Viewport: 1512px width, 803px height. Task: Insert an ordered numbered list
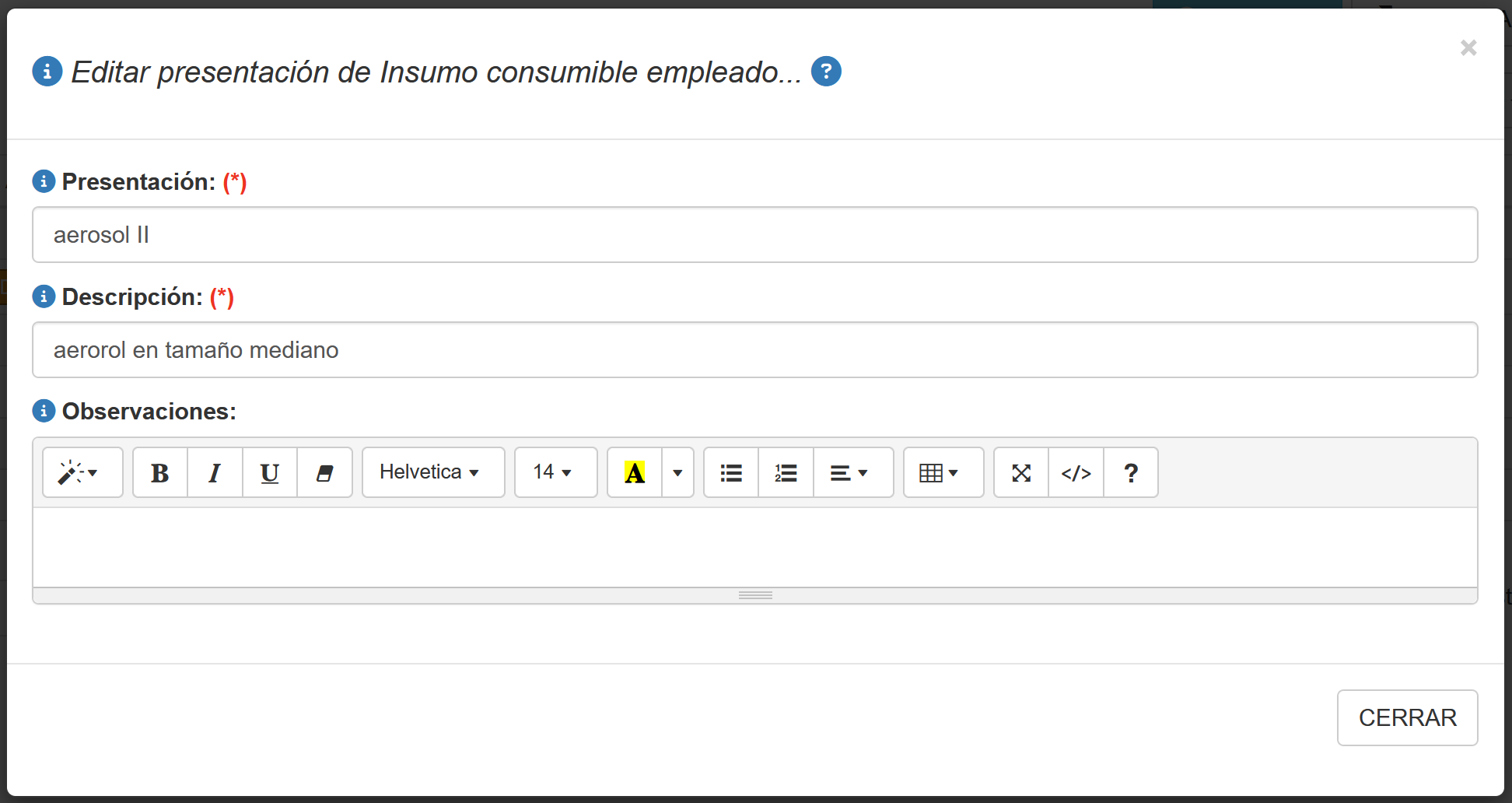786,472
